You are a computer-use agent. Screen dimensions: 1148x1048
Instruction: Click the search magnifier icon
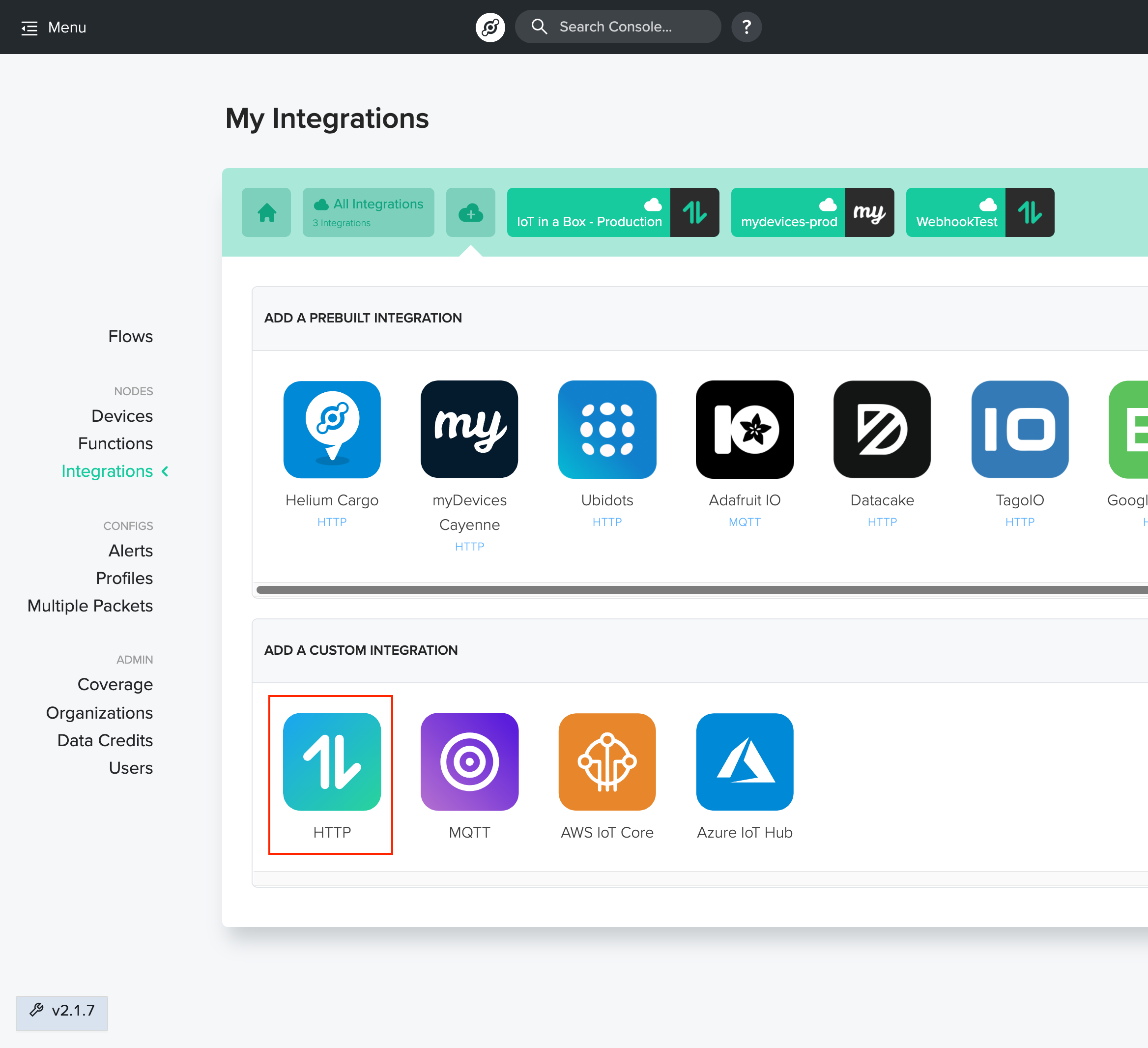coord(539,27)
